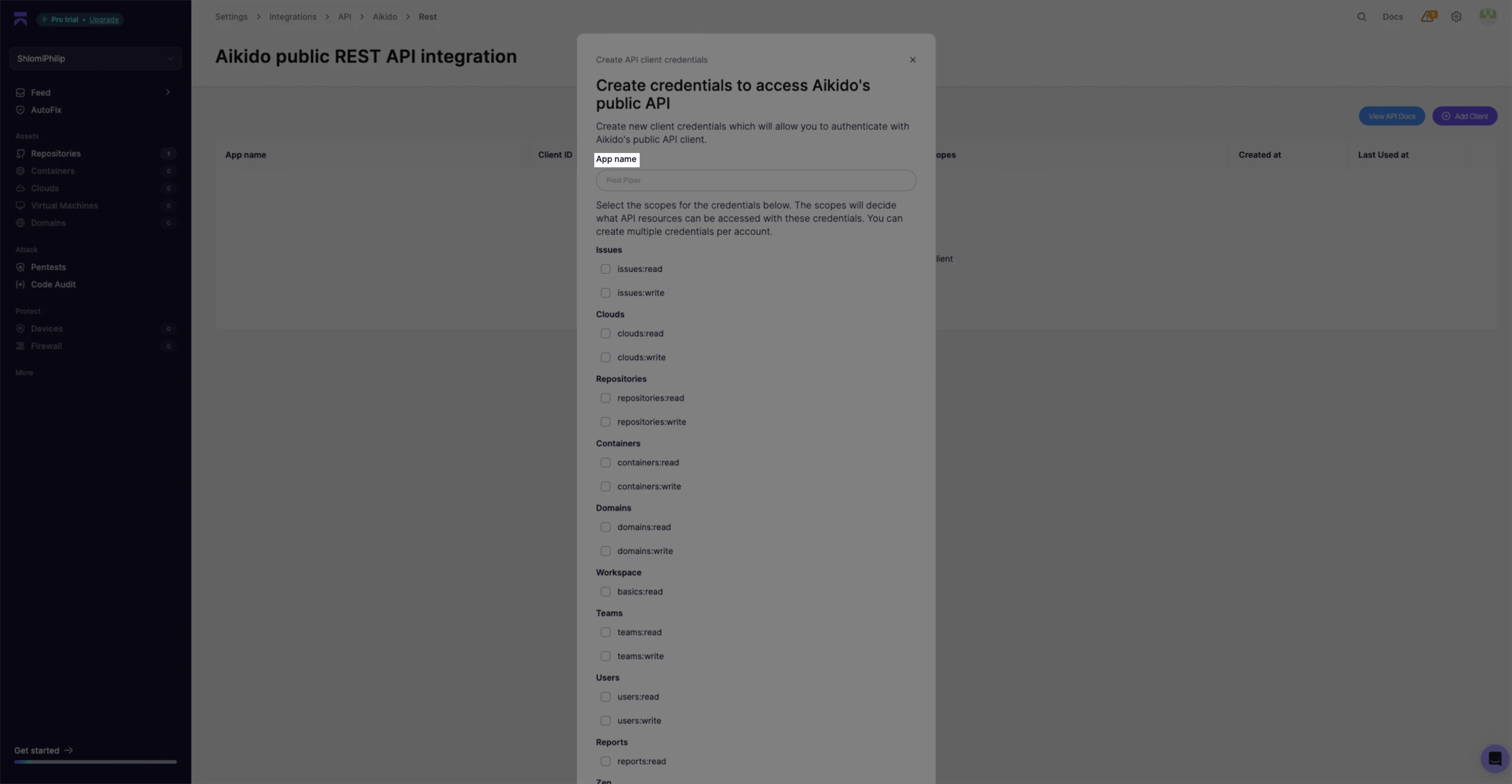Tick the teams:write checkbox
This screenshot has height=784, width=1512.
coord(606,656)
